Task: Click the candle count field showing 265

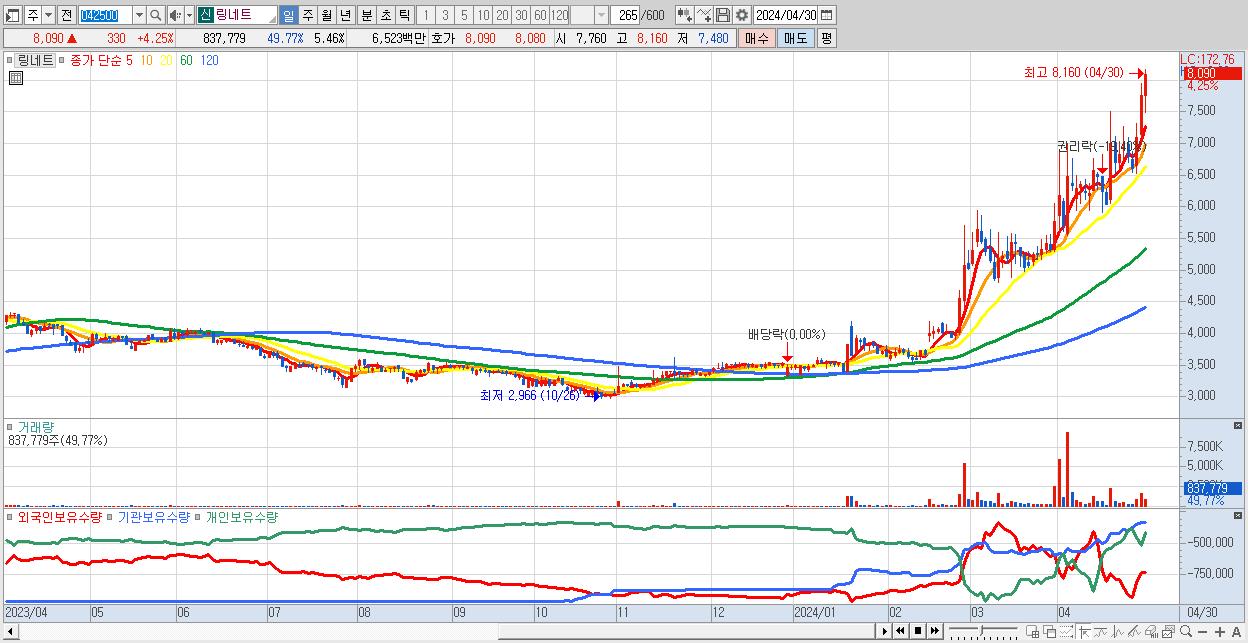Action: [x=625, y=15]
